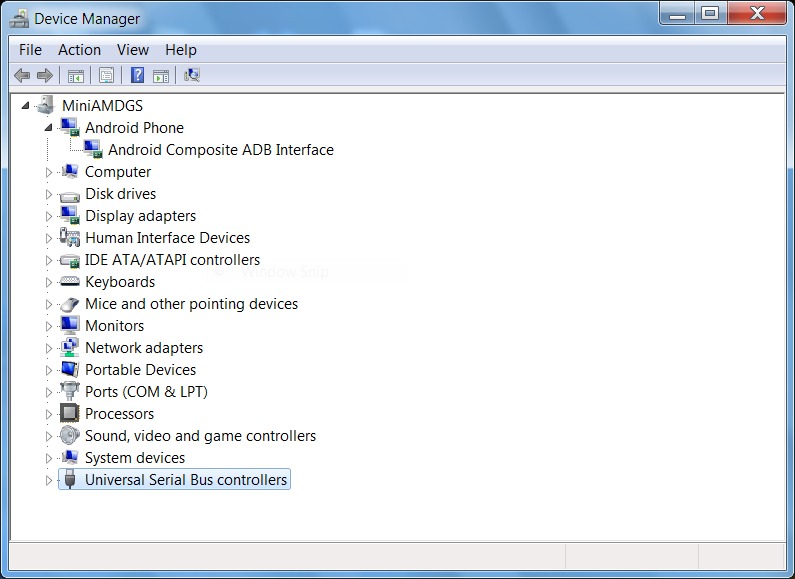Viewport: 795px width, 579px height.
Task: Click the Human Interface Devices icon
Action: click(70, 237)
